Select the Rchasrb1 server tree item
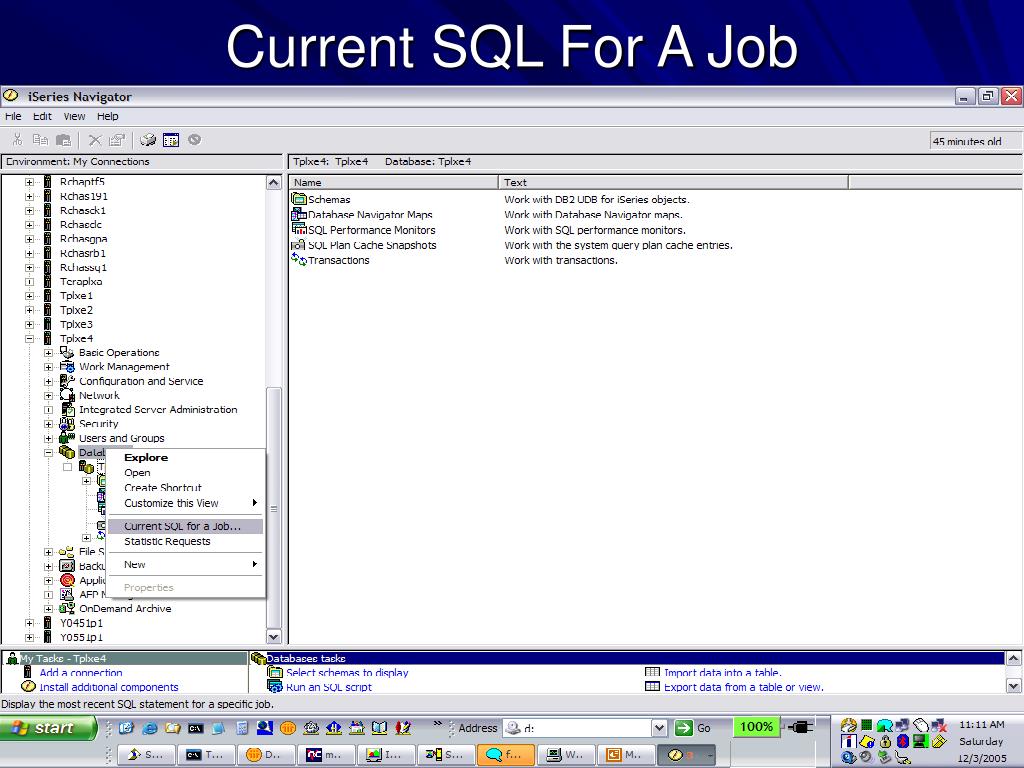 pyautogui.click(x=83, y=253)
